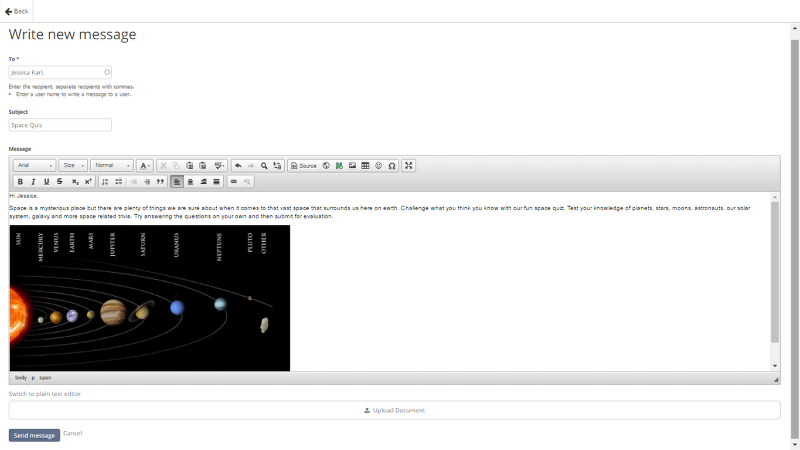Viewport: 800px width, 450px height.
Task: Switch to plain text editor
Action: [x=45, y=394]
